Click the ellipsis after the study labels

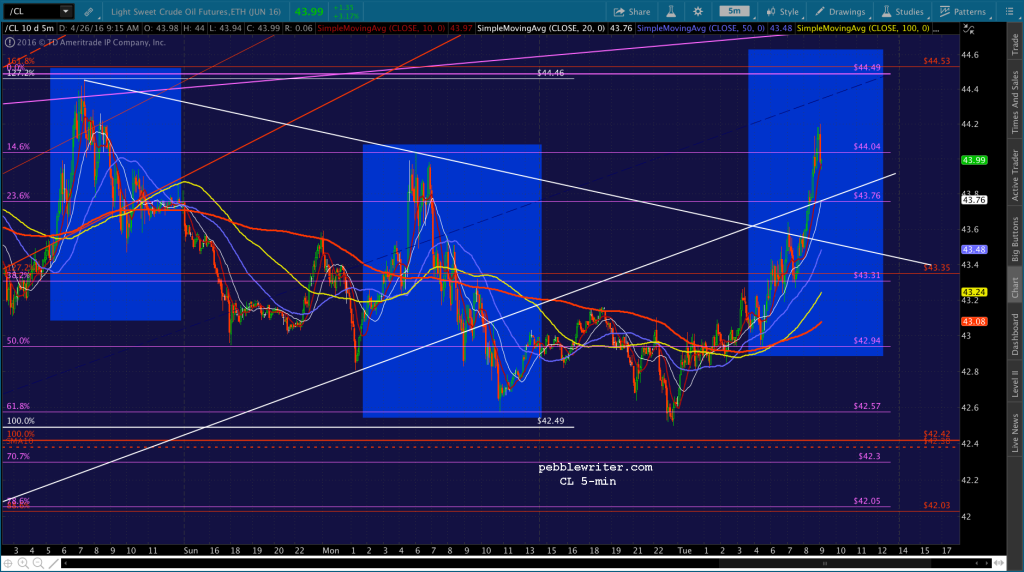(x=936, y=29)
